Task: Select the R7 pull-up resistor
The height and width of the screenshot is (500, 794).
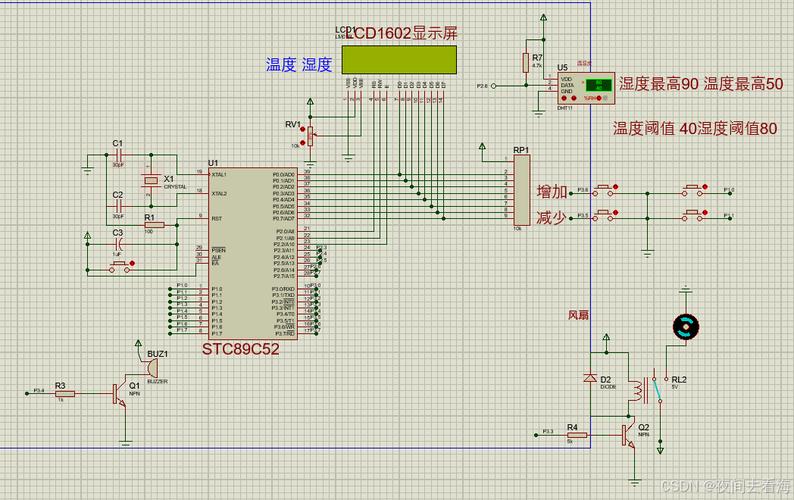Action: click(526, 62)
